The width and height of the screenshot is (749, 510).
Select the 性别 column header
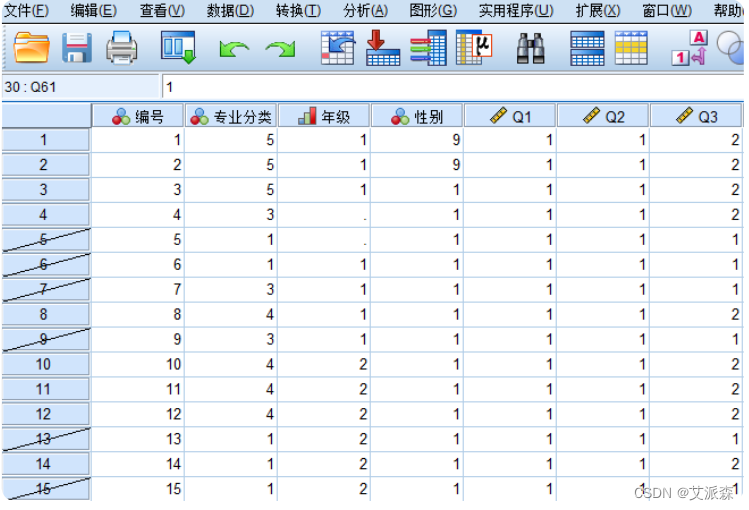tap(417, 116)
